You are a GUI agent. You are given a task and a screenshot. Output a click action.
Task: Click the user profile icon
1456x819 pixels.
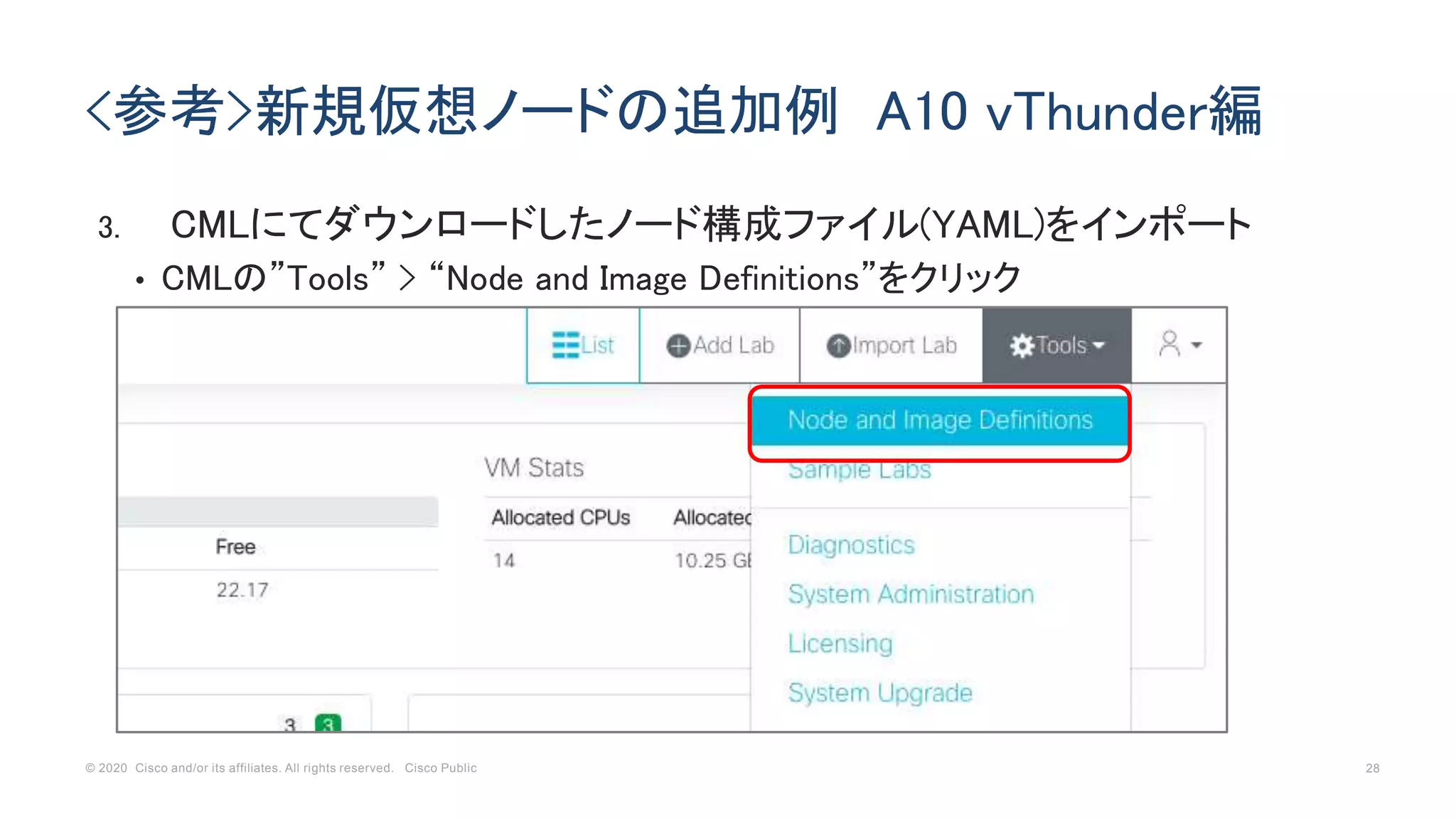point(1169,344)
